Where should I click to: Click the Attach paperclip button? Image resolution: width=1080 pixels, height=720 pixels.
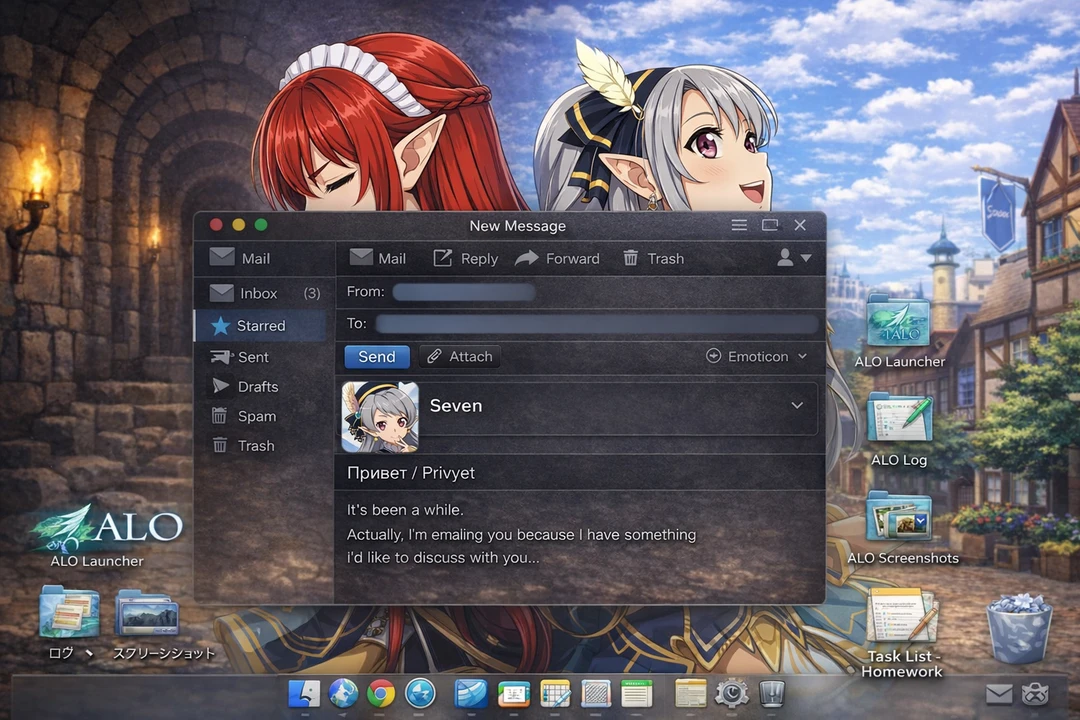click(460, 356)
